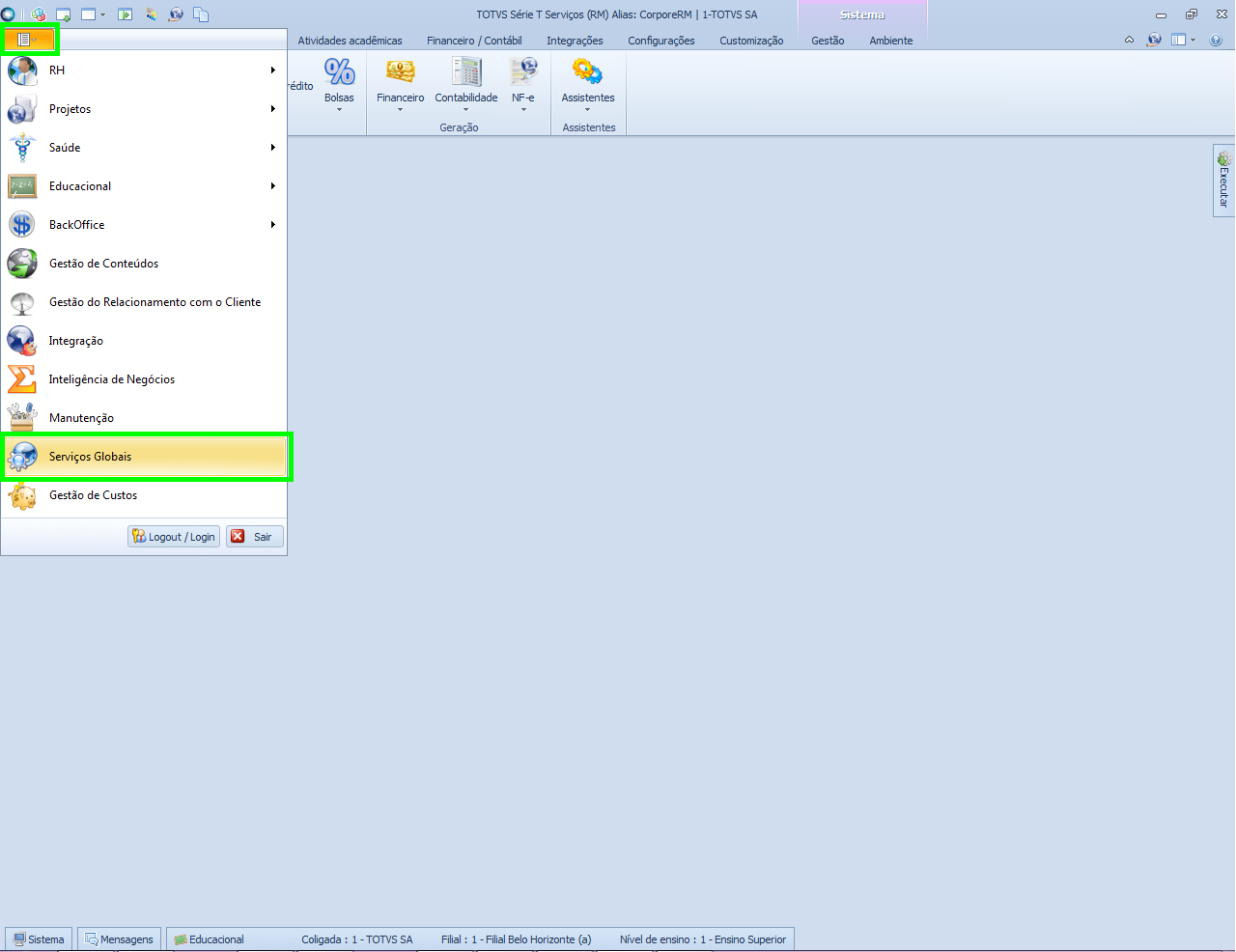The width and height of the screenshot is (1236, 952).
Task: Click the Gestão de Custos piggy bank icon
Action: tap(22, 495)
